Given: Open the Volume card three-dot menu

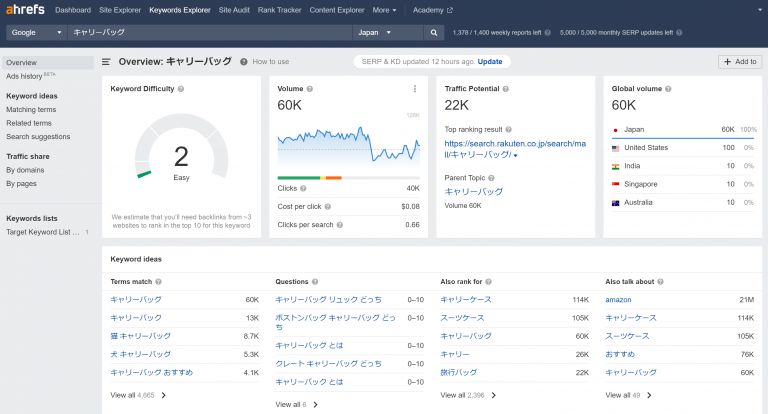Looking at the screenshot, I should tap(414, 89).
